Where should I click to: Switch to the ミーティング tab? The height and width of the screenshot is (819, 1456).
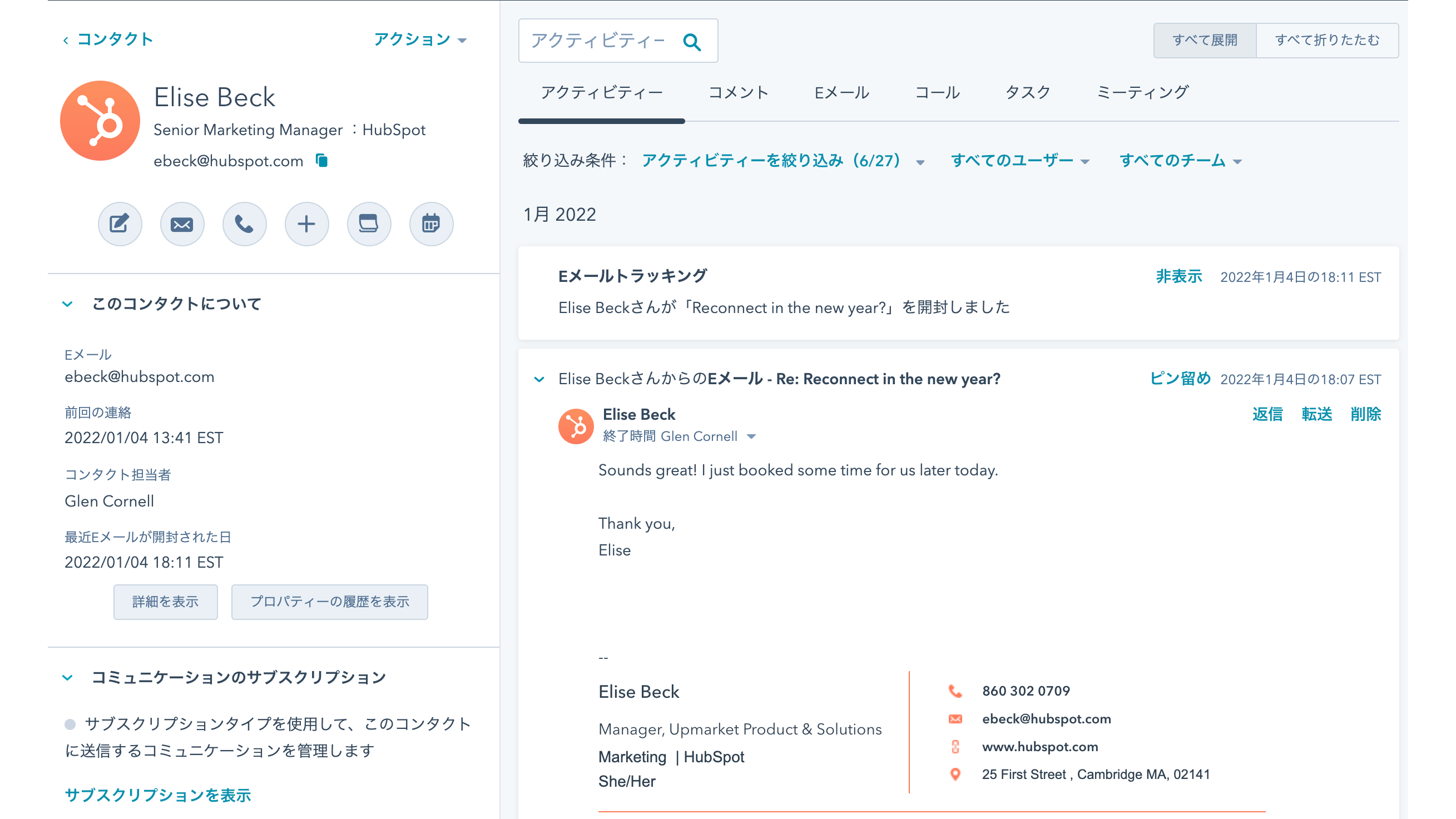pos(1142,92)
